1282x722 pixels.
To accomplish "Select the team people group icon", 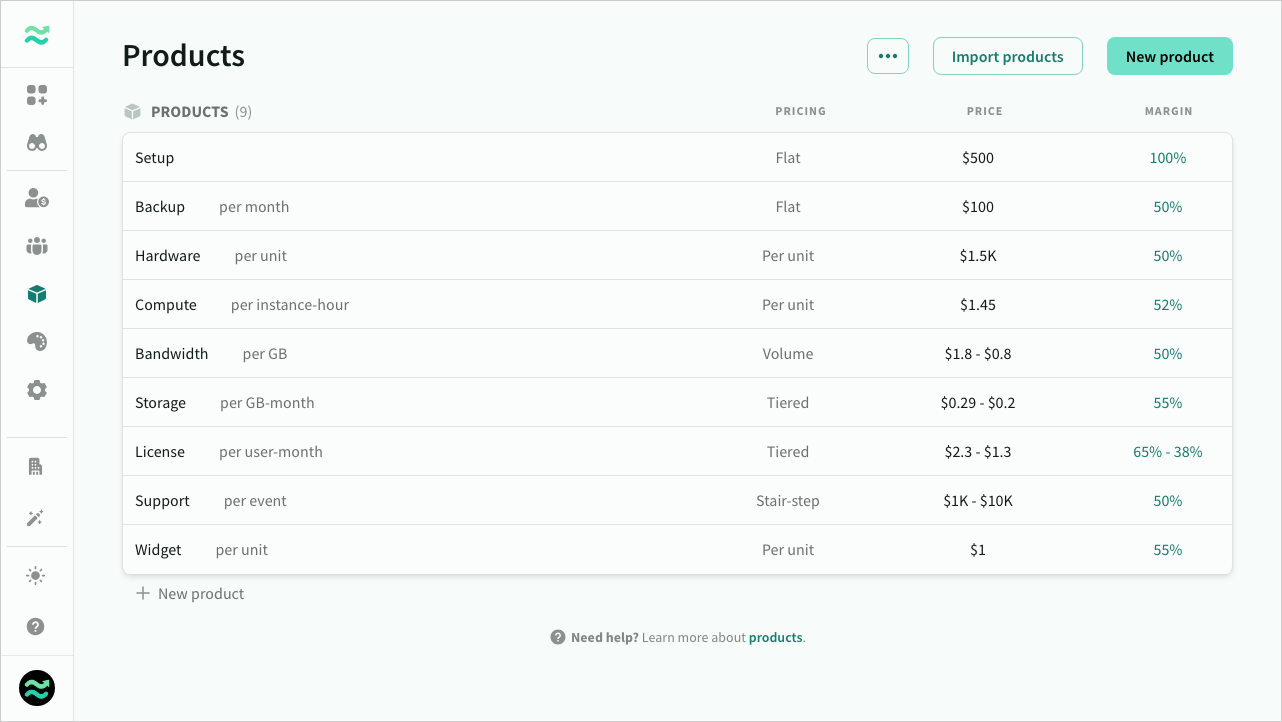I will [37, 246].
